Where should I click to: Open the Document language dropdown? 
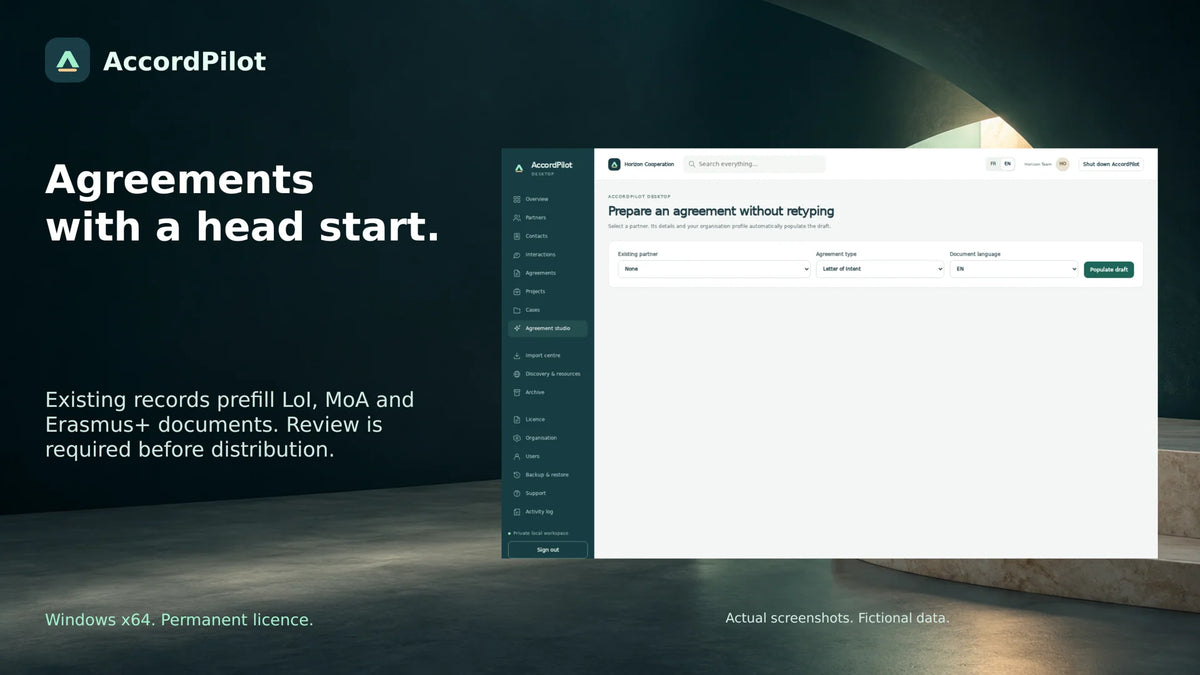tap(1014, 269)
